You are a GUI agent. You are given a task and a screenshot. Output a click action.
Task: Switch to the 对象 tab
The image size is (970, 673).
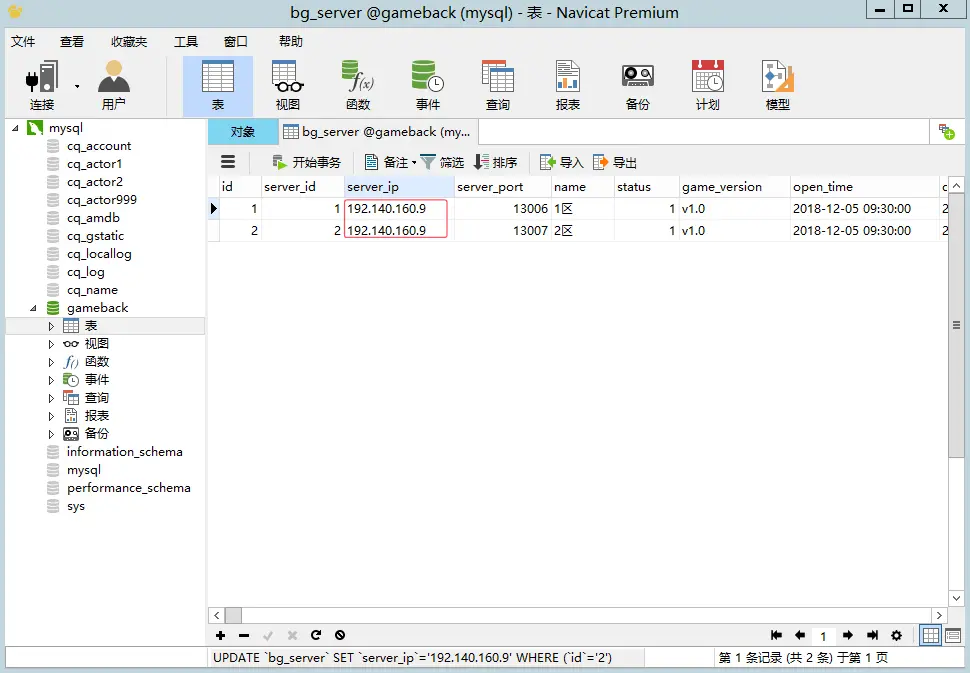click(x=242, y=132)
